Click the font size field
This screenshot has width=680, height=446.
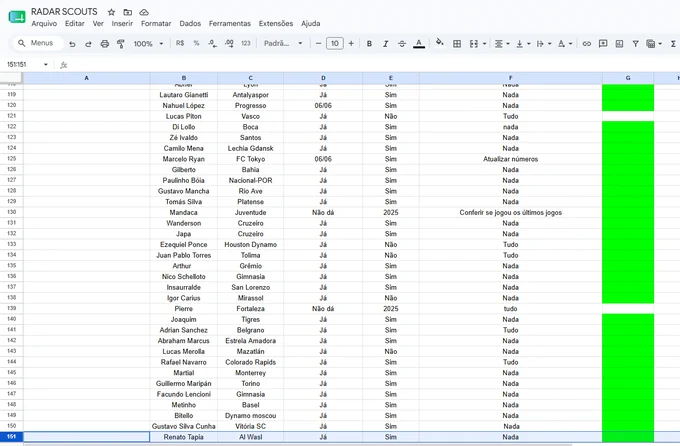[335, 43]
